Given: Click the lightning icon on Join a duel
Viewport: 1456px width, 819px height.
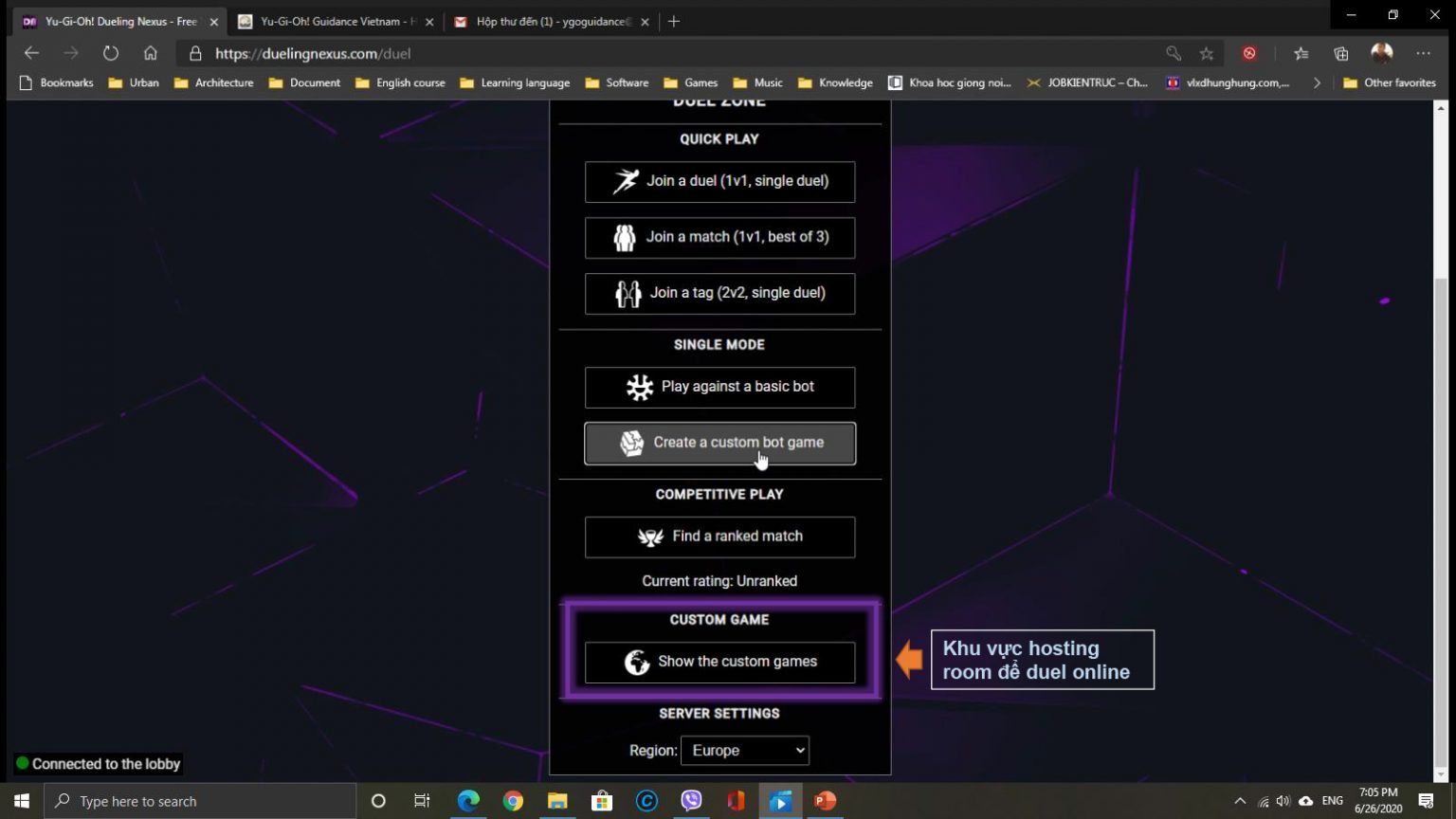Looking at the screenshot, I should coord(625,180).
